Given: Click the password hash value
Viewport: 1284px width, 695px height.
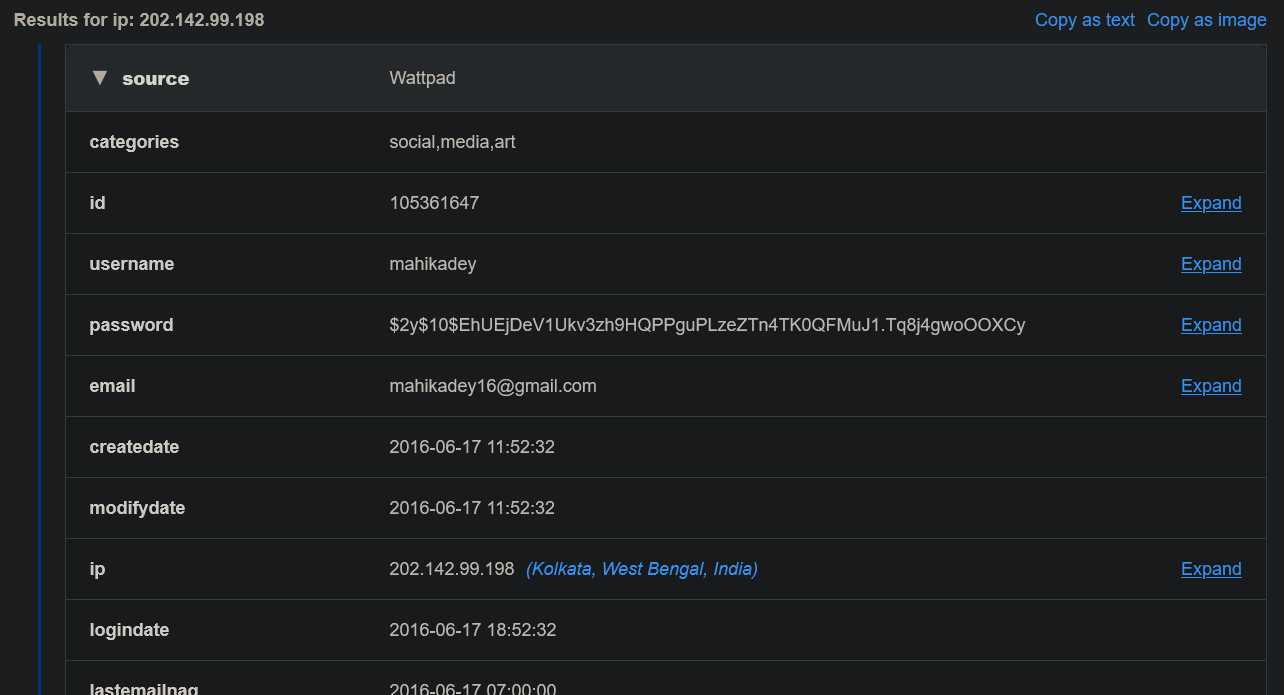Looking at the screenshot, I should click(707, 325).
